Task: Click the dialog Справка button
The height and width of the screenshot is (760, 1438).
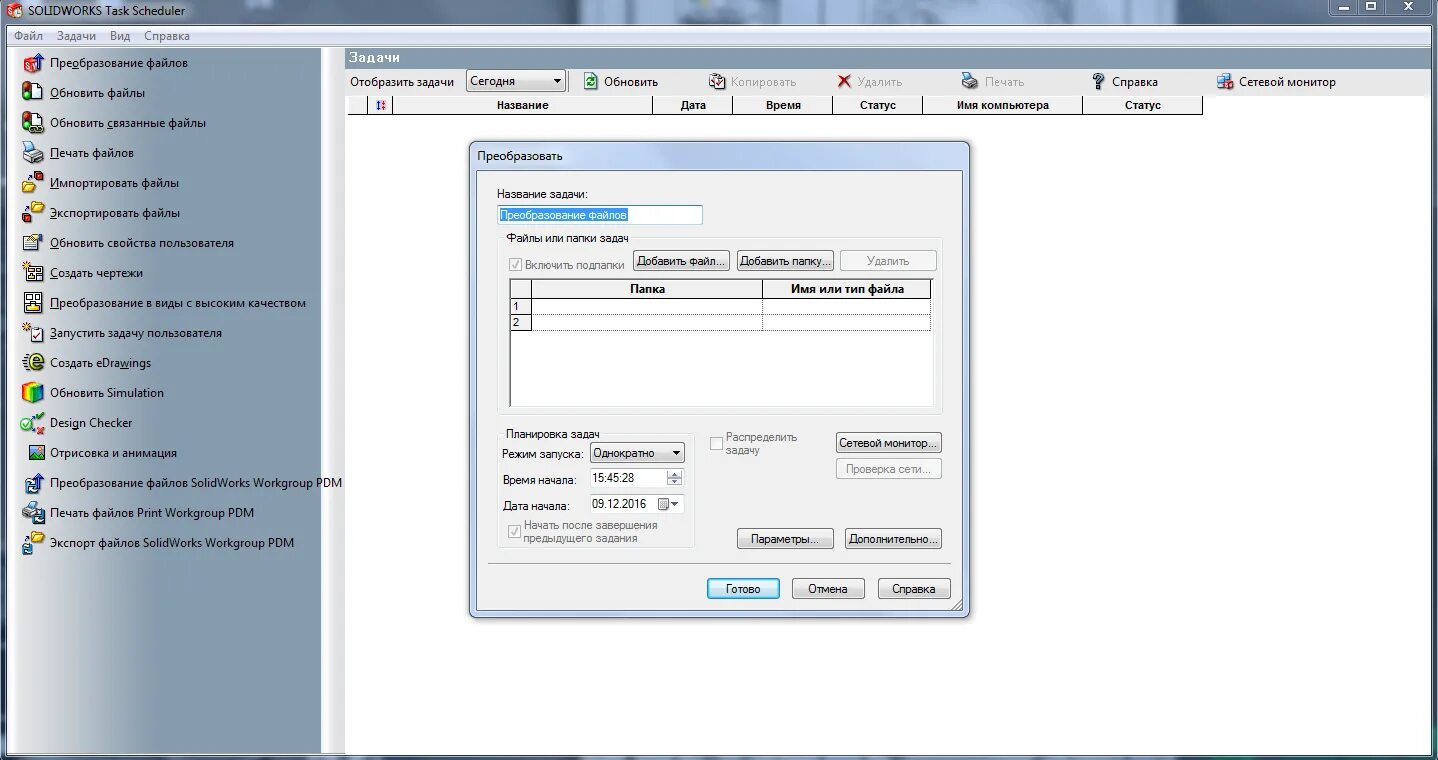Action: point(914,589)
